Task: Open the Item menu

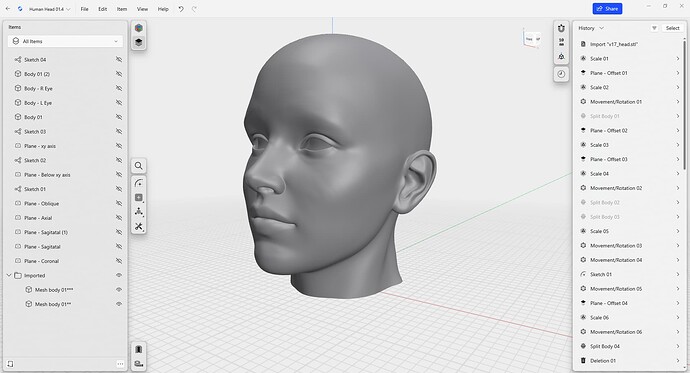Action: pyautogui.click(x=122, y=9)
